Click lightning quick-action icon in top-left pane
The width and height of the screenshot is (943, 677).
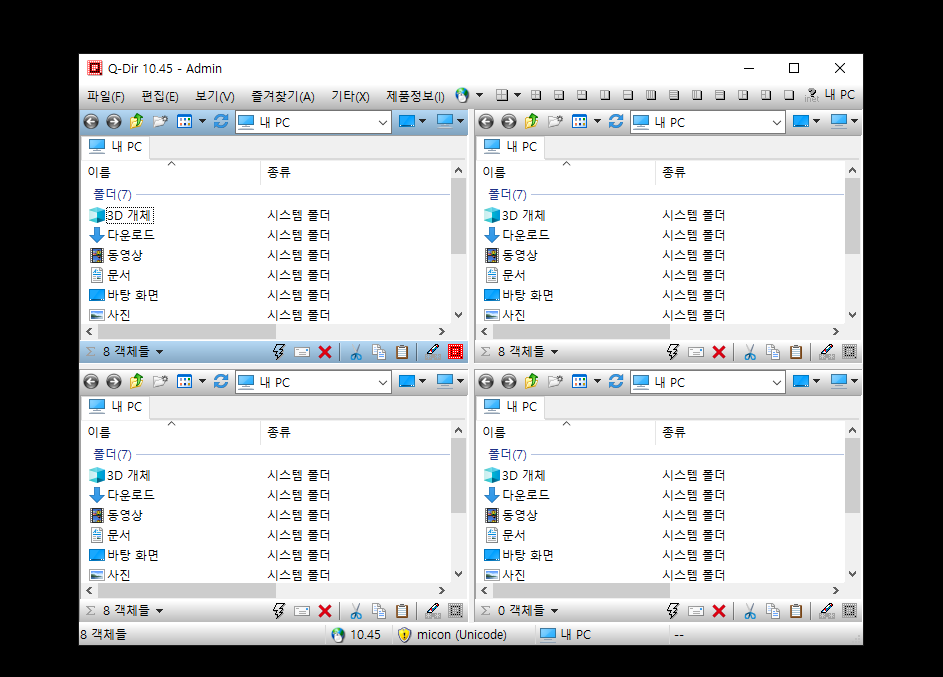click(278, 352)
